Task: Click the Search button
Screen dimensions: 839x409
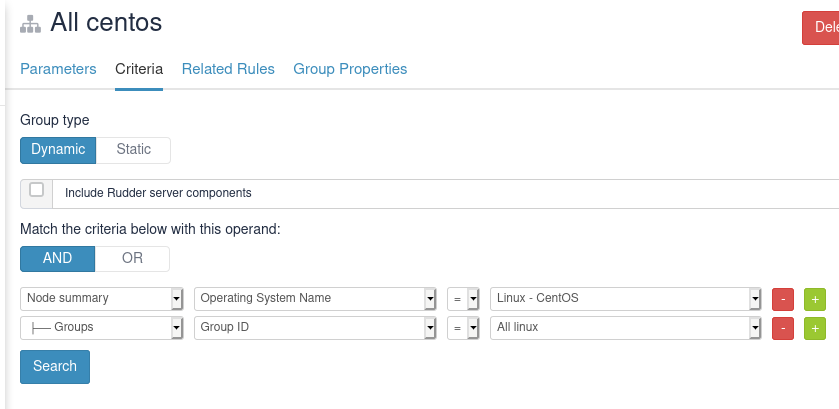Action: click(x=55, y=367)
